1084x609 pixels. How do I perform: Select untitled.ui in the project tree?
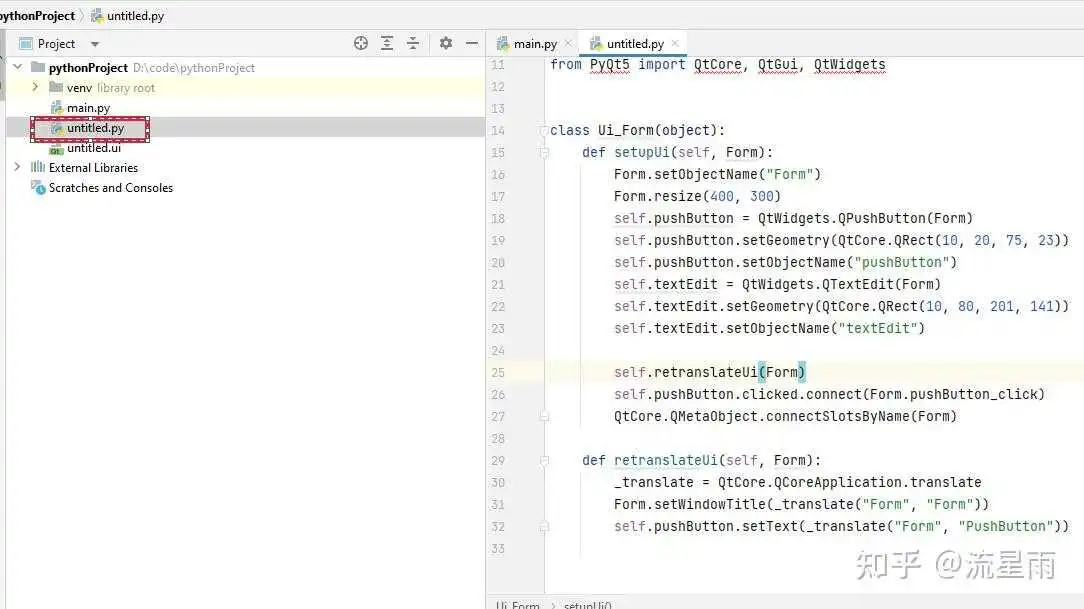(x=93, y=148)
